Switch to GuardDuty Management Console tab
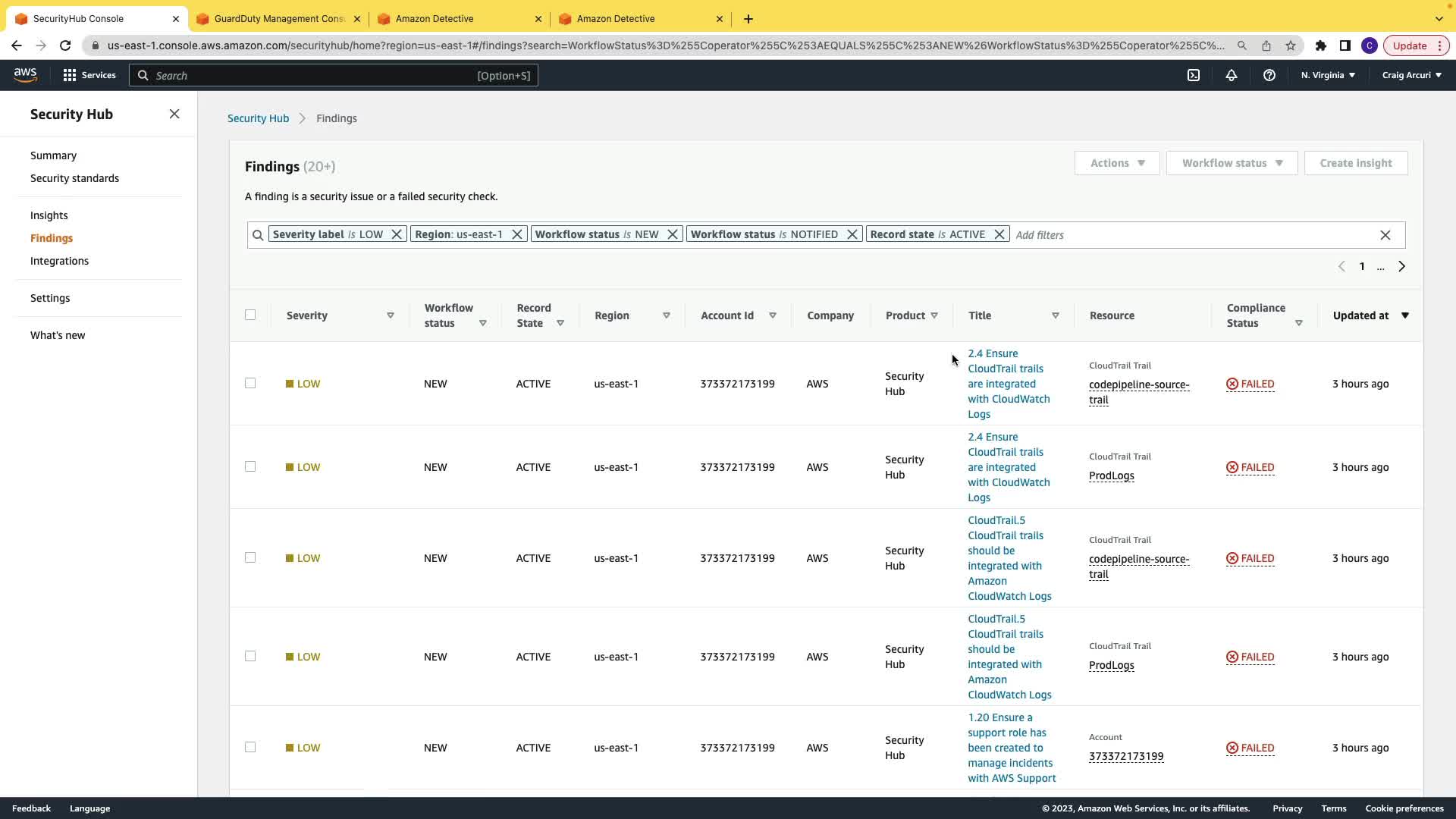This screenshot has height=819, width=1456. click(x=278, y=19)
